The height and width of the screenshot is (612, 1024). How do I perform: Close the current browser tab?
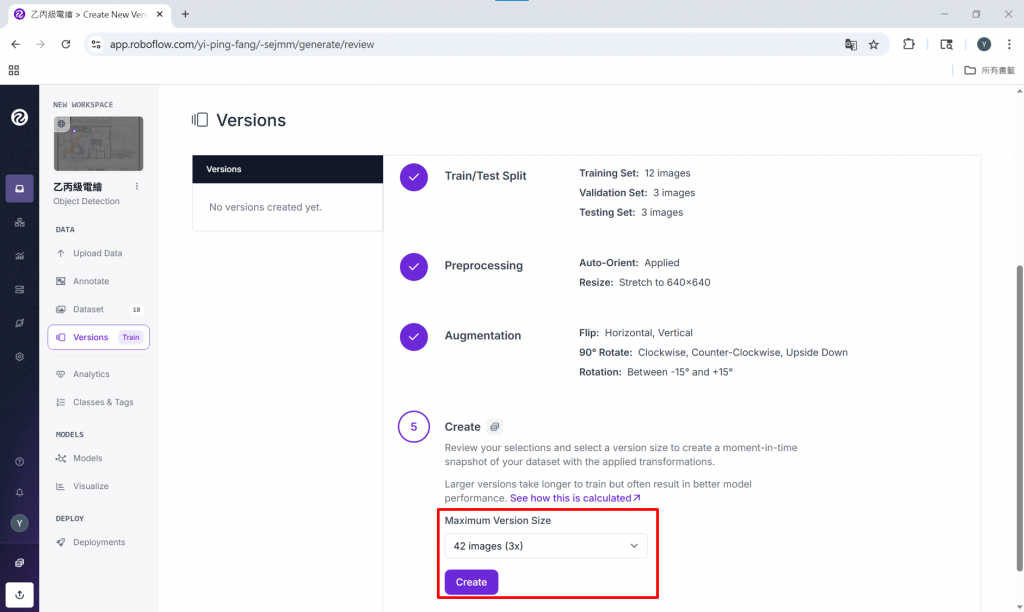[x=159, y=14]
